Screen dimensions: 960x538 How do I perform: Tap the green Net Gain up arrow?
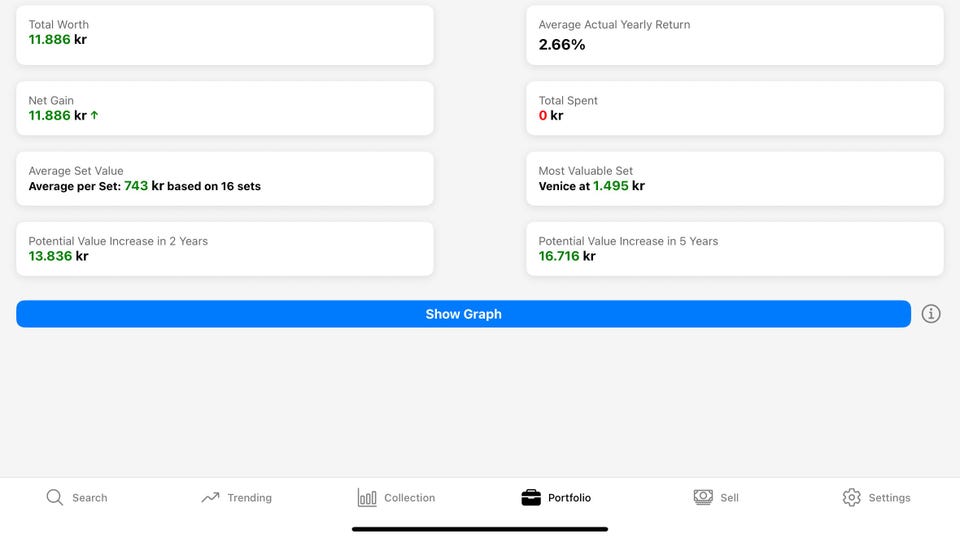[x=95, y=116]
